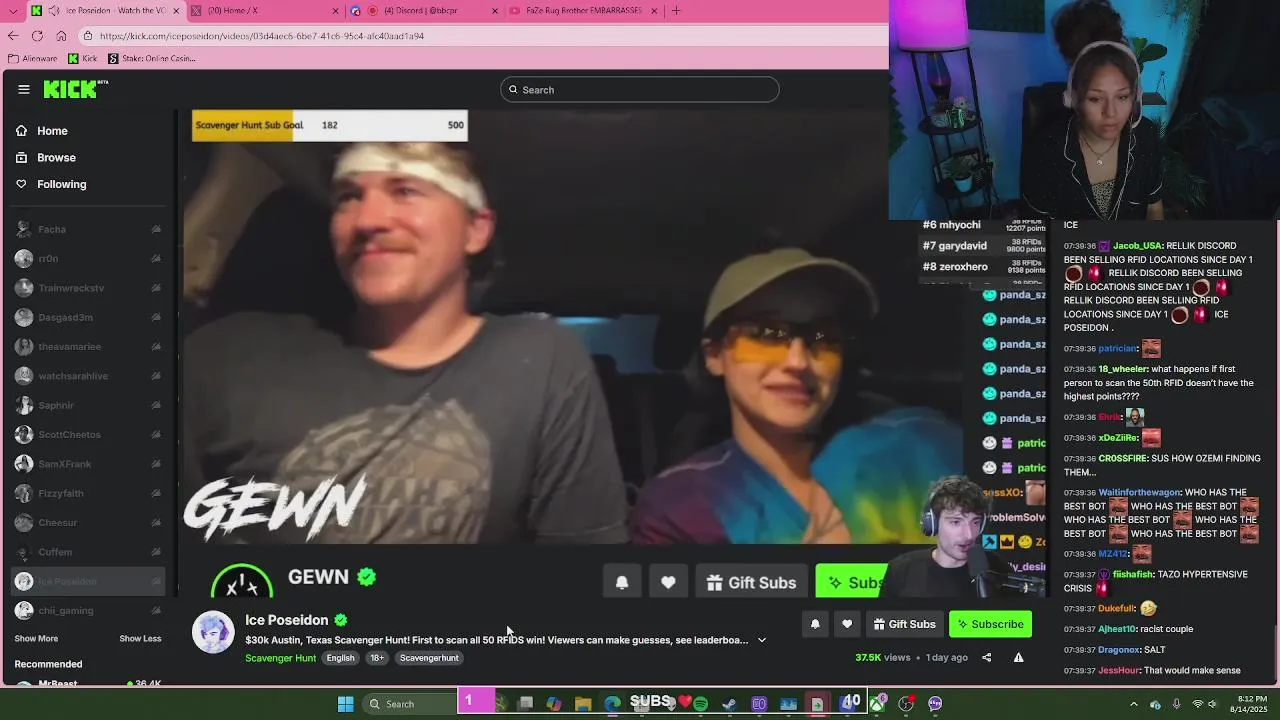Show hidden system tray icons
The image size is (1280, 720).
(1133, 704)
